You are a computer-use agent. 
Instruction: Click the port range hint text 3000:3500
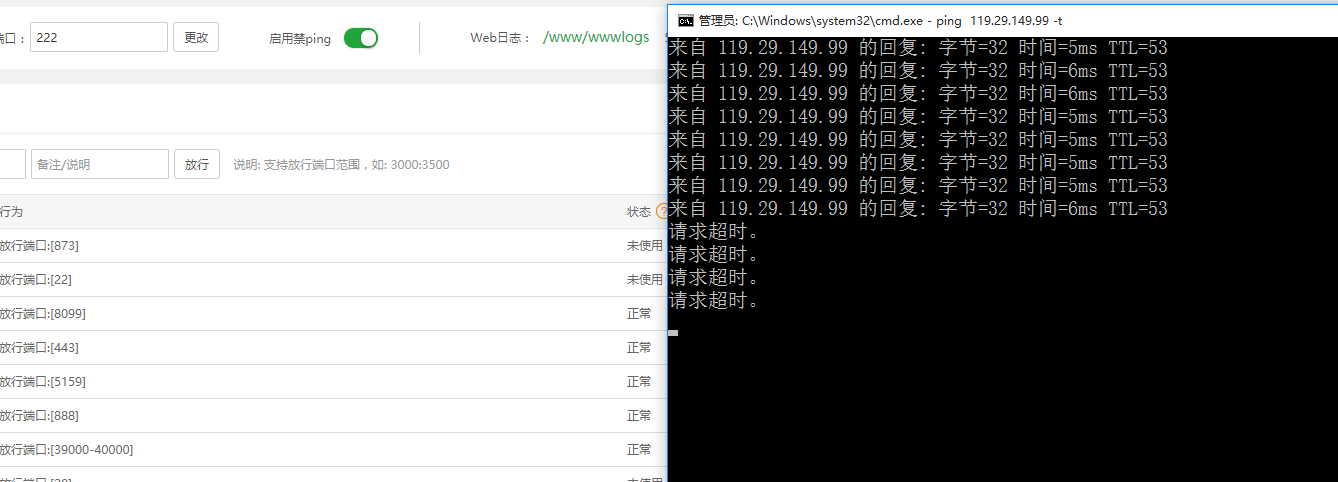click(x=422, y=165)
